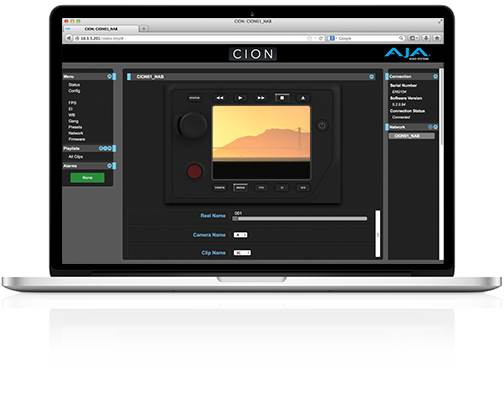Screen dimensions: 504x396
Task: Open the Config menu item
Action: (x=74, y=91)
